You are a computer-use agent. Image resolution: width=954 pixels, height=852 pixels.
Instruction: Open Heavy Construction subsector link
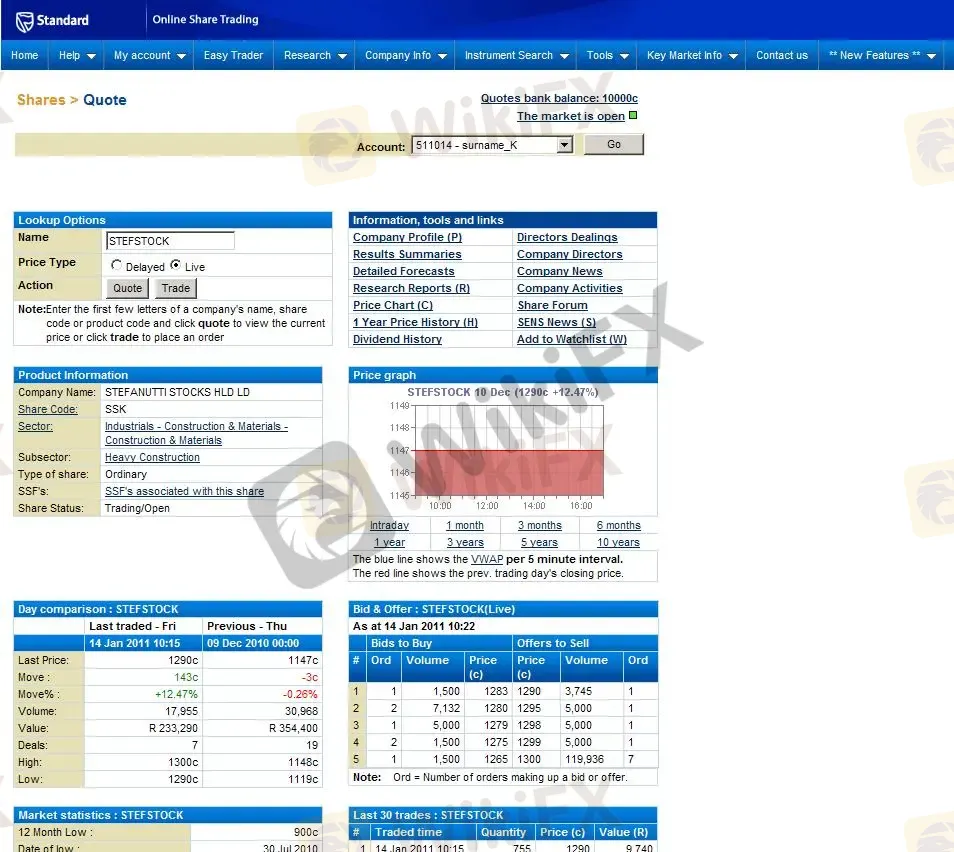point(152,457)
